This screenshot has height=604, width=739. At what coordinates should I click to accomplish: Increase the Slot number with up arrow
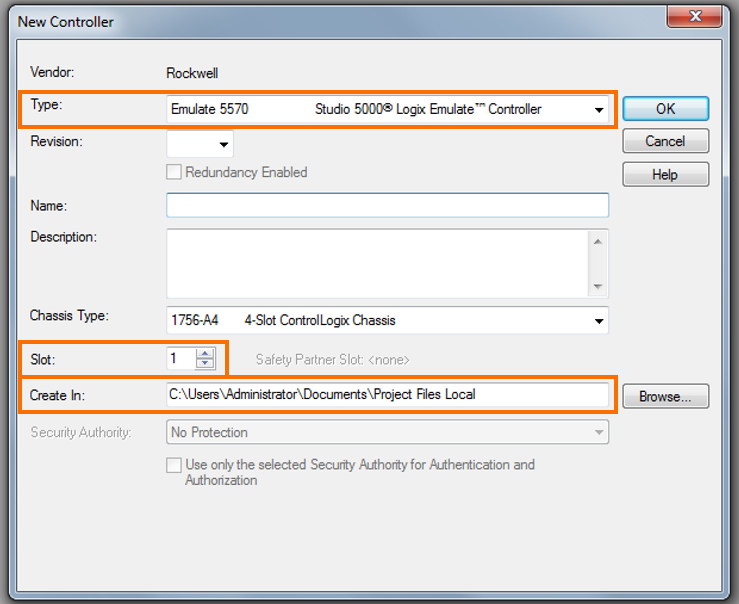click(x=205, y=353)
